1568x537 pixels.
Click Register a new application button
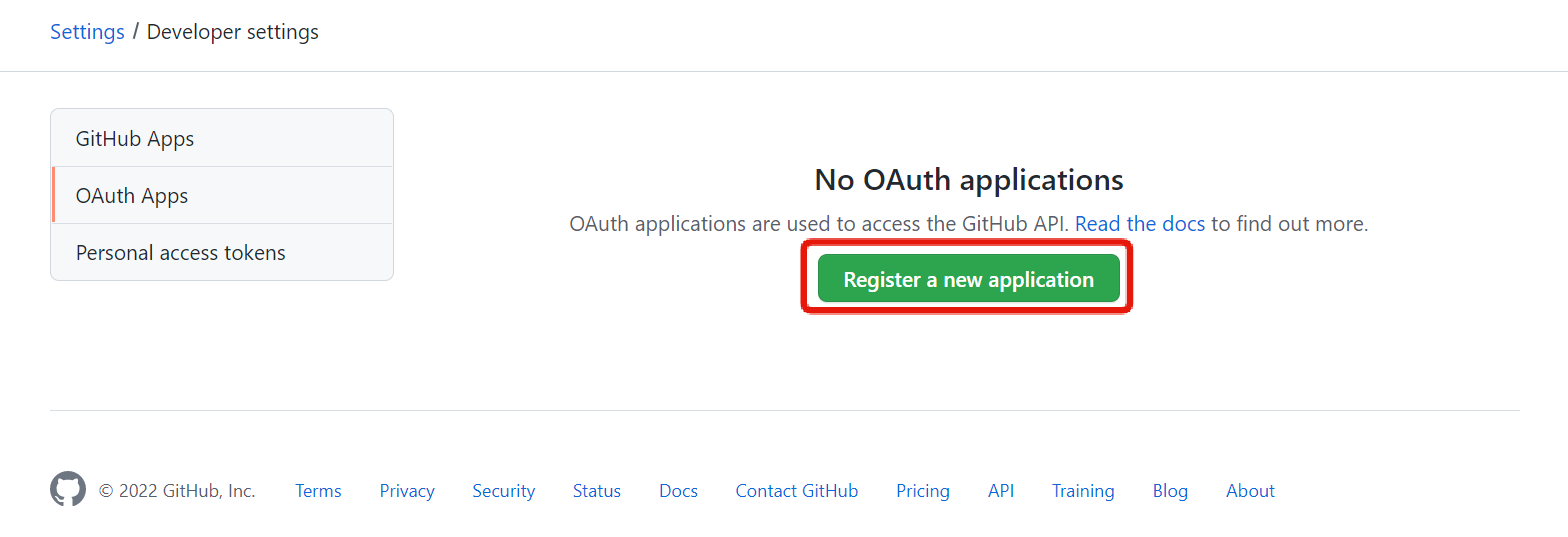pyautogui.click(x=968, y=278)
